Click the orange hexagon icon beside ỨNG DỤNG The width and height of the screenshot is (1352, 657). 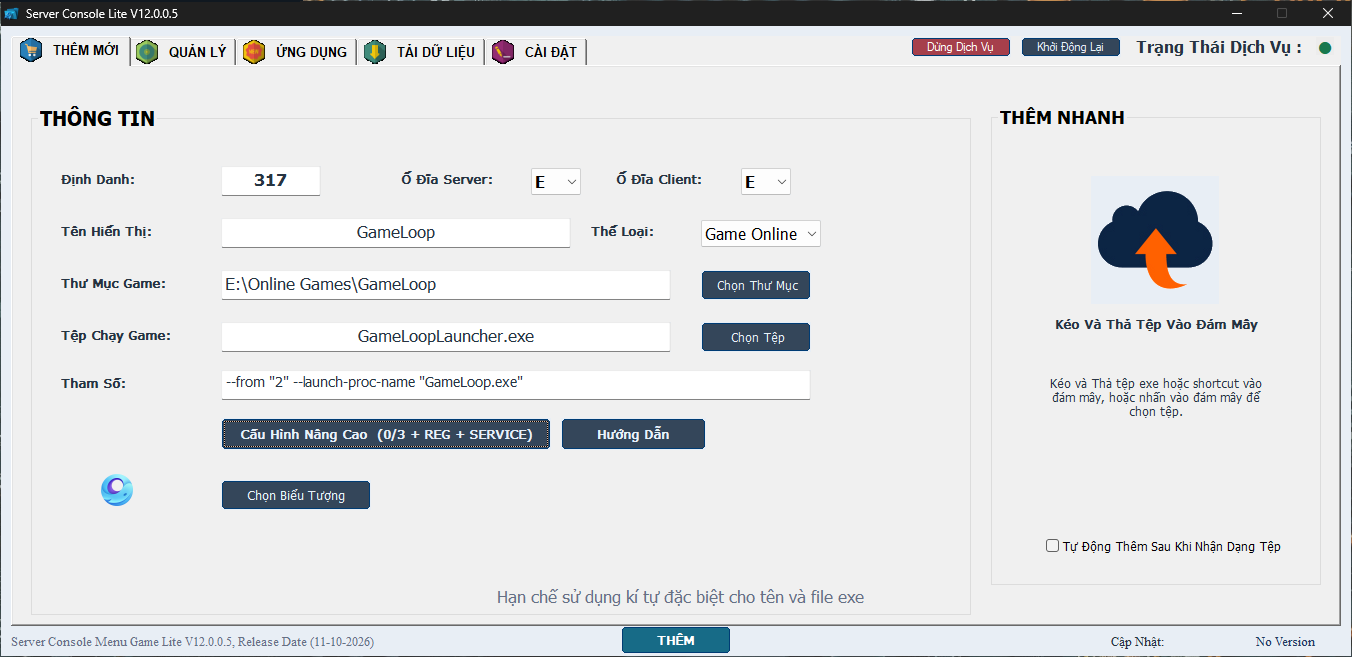click(x=254, y=52)
